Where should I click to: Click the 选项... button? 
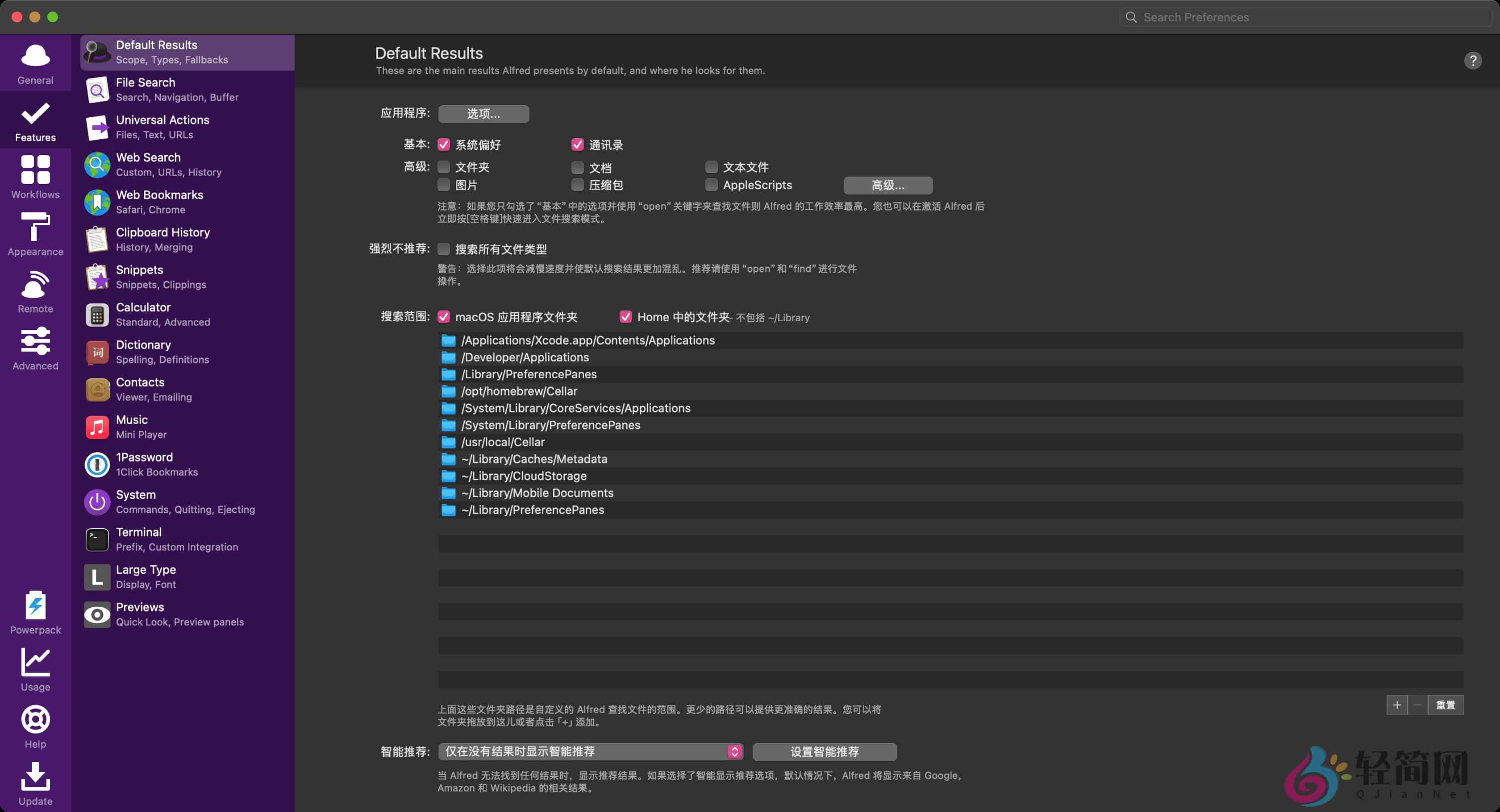click(x=483, y=113)
